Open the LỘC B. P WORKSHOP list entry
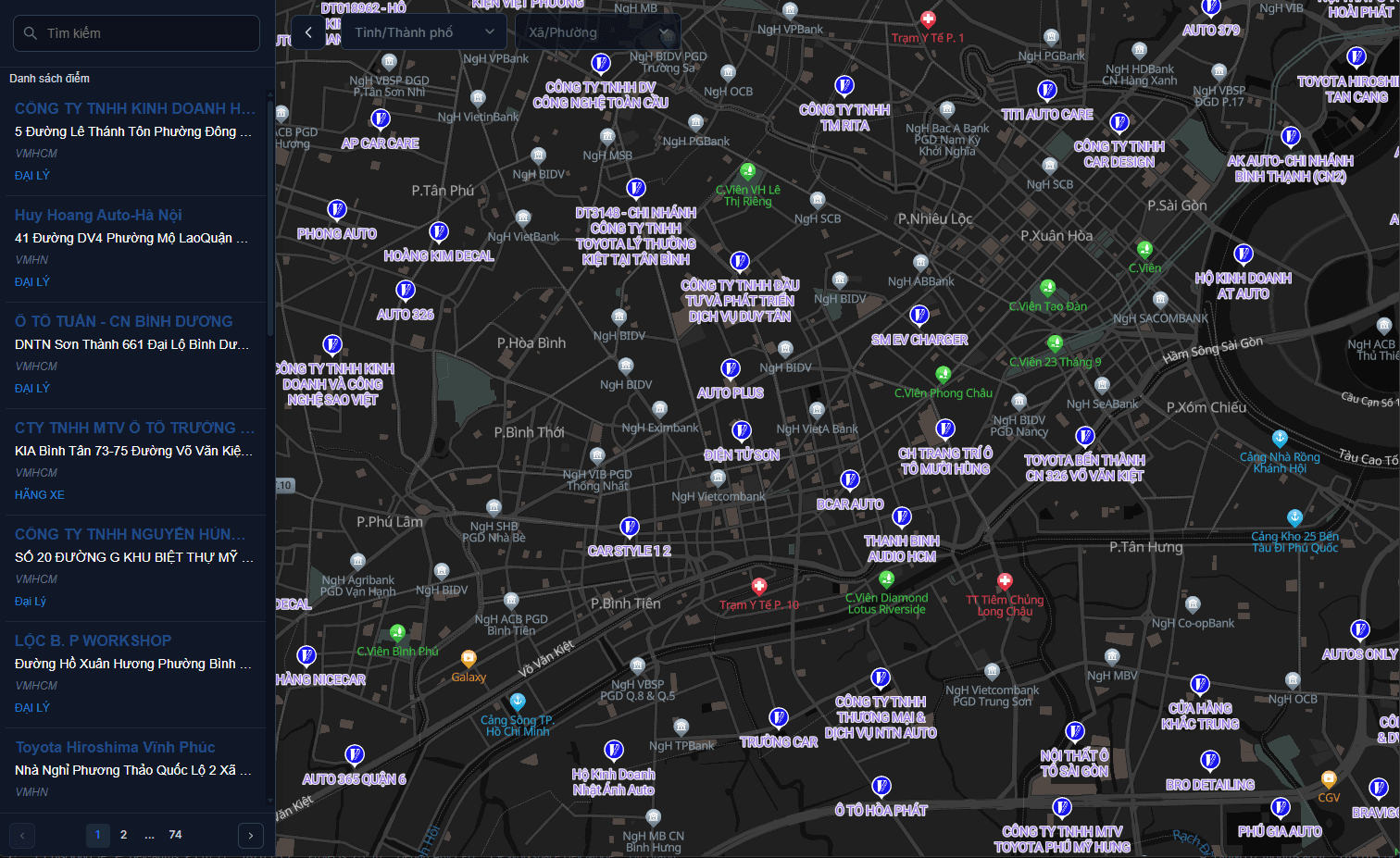Viewport: 1400px width, 858px height. 136,675
